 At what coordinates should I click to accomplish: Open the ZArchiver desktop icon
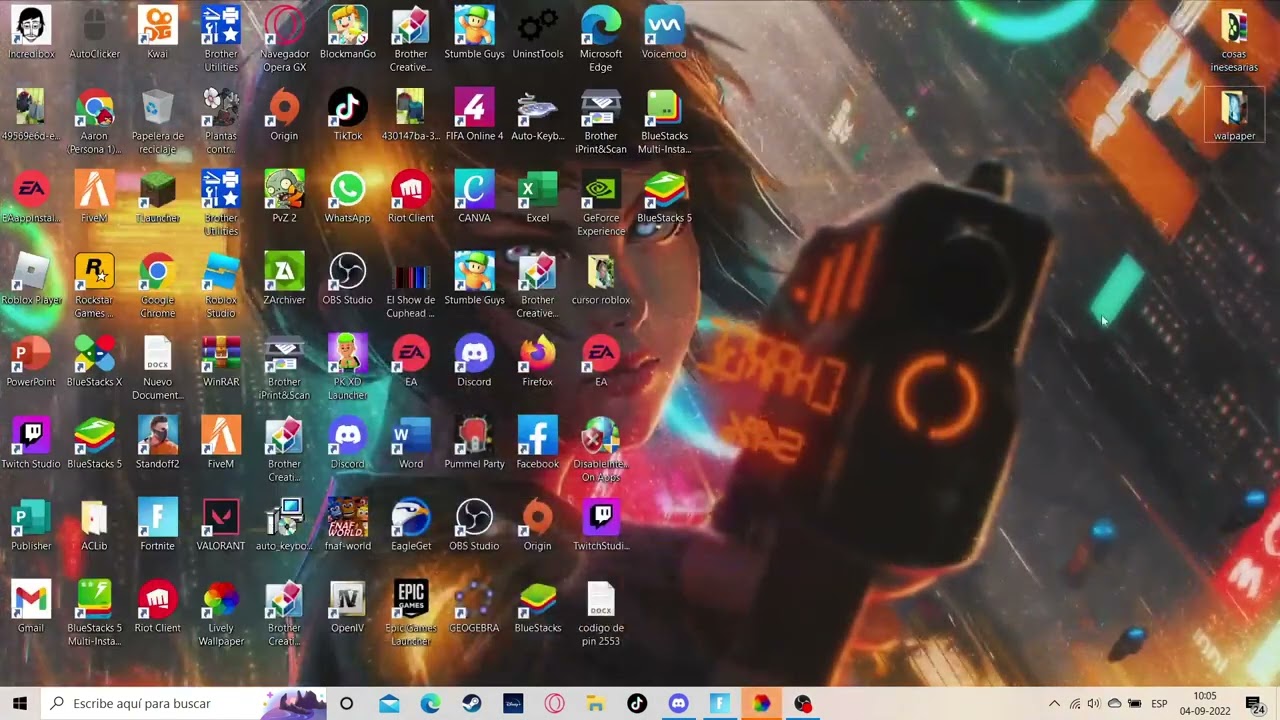284,279
